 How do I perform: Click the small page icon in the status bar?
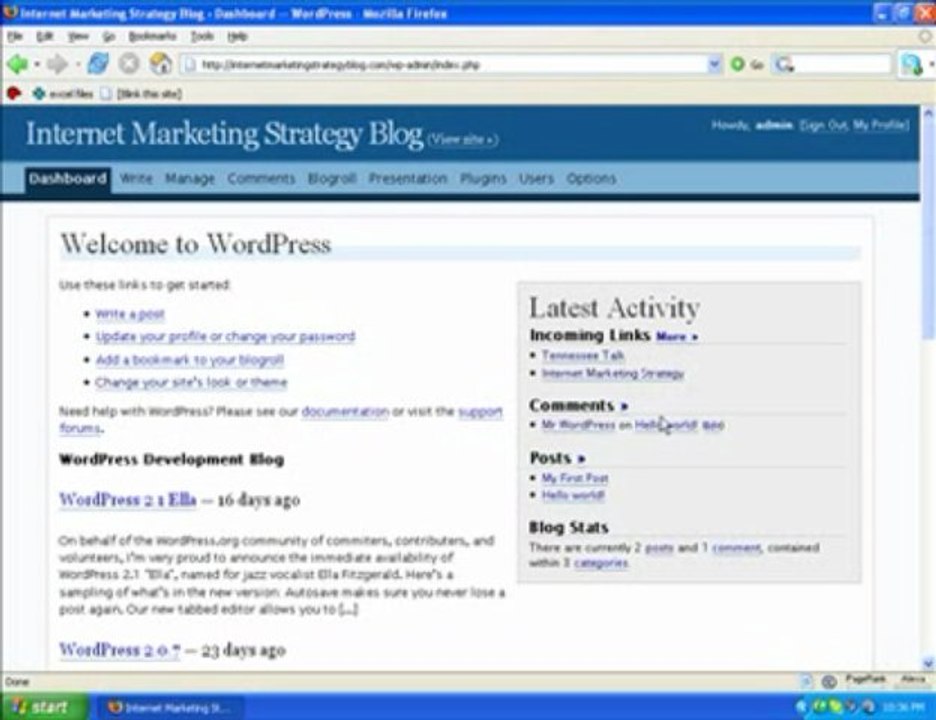point(806,681)
